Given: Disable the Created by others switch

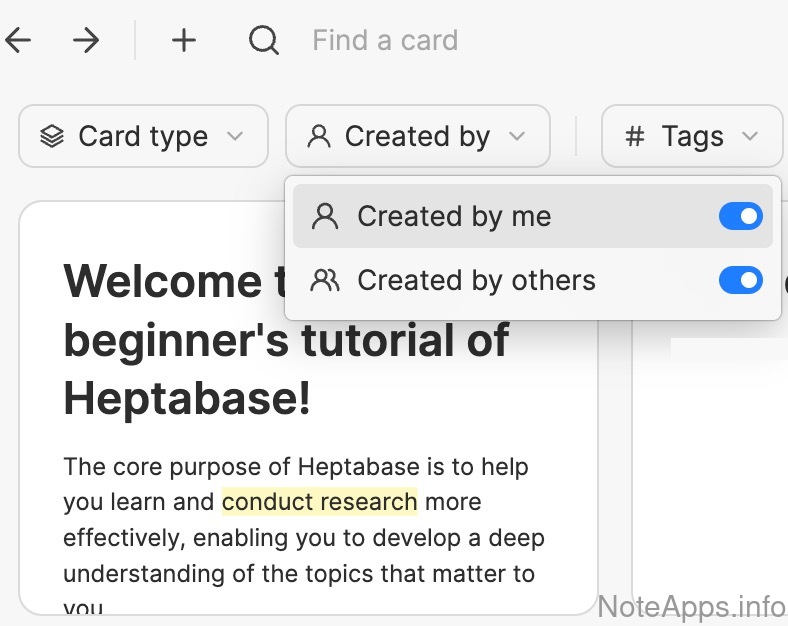Looking at the screenshot, I should (x=740, y=280).
